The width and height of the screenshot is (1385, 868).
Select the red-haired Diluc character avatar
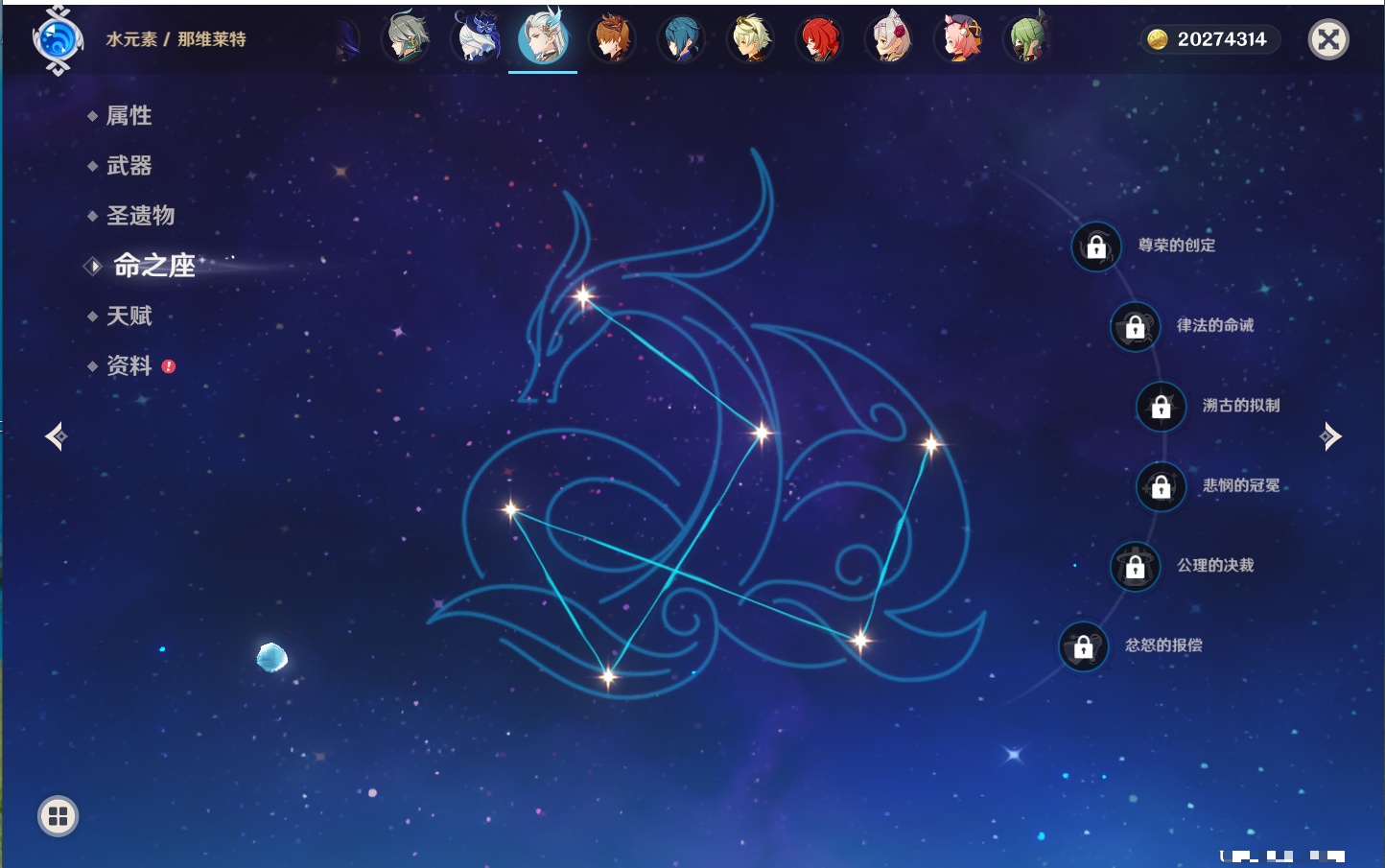pyautogui.click(x=820, y=39)
